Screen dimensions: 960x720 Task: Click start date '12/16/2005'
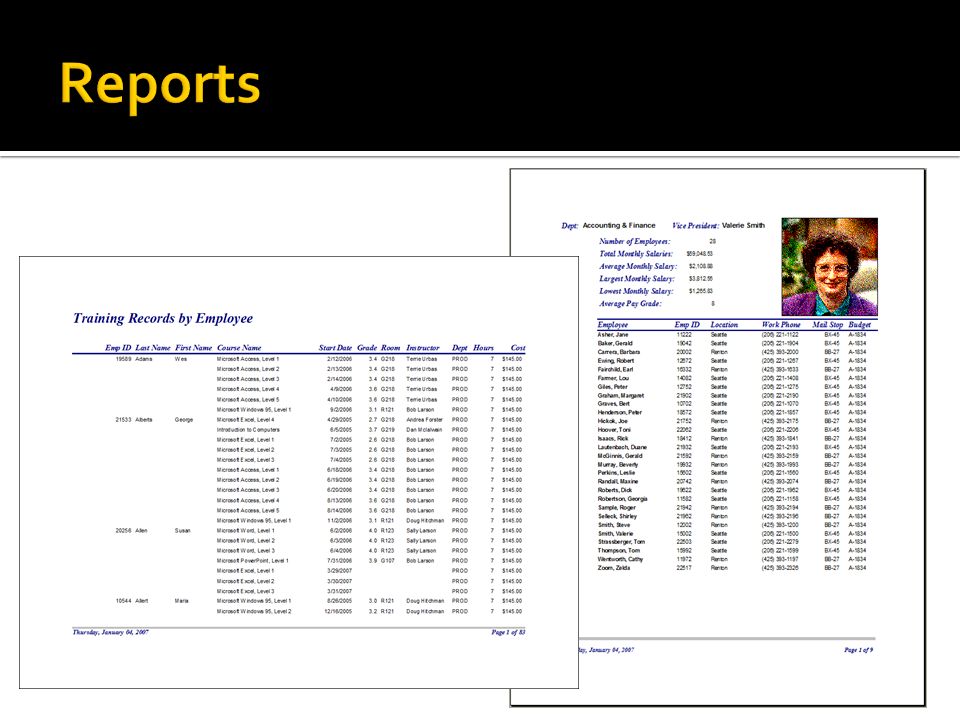339,612
